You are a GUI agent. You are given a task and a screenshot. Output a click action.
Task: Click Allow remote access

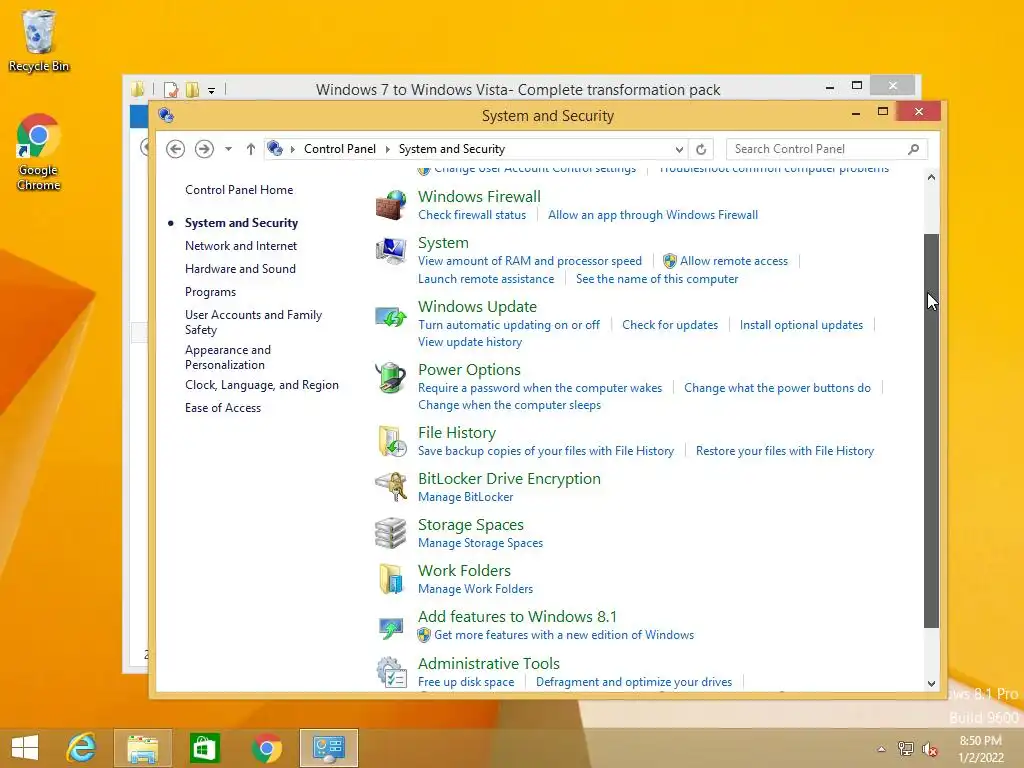(734, 261)
